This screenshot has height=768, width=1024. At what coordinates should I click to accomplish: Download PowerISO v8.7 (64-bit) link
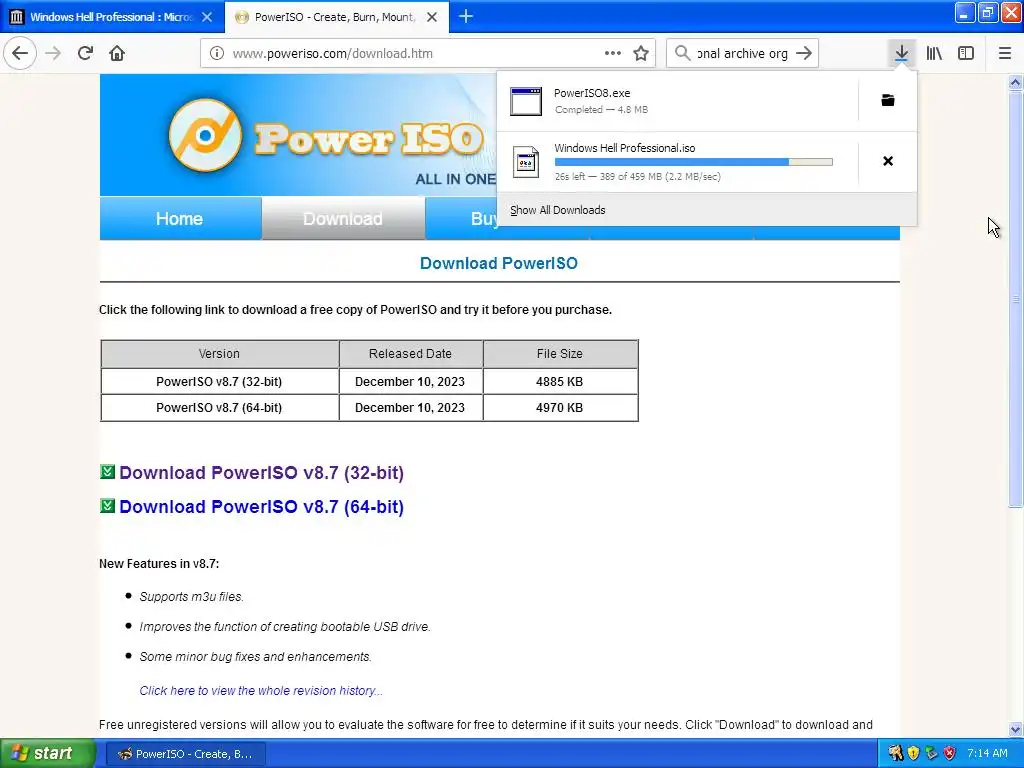261,507
